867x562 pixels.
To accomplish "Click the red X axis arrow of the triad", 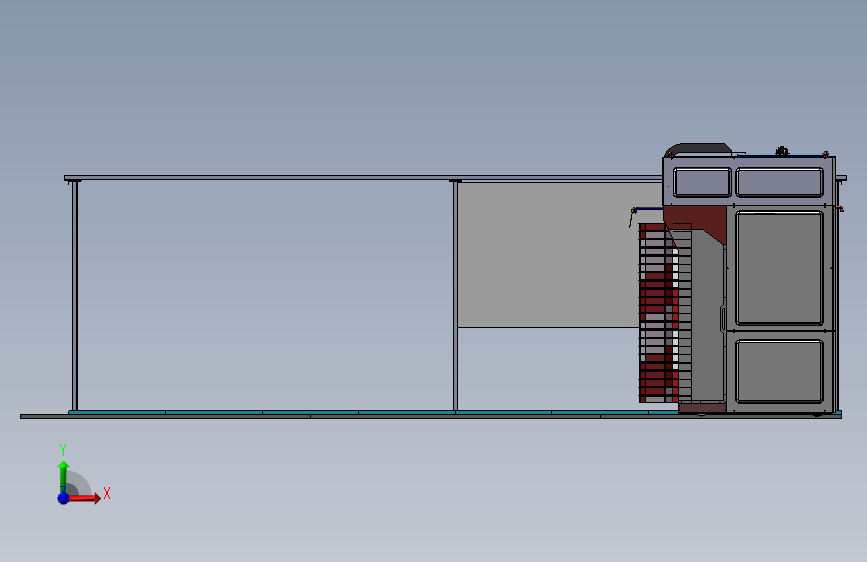I will [x=84, y=498].
